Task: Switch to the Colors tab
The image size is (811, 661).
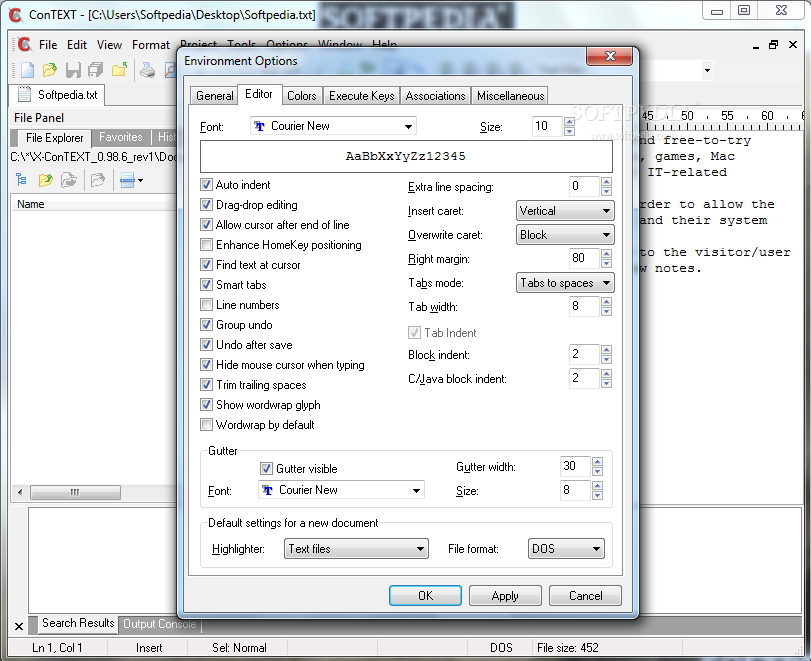Action: click(302, 96)
